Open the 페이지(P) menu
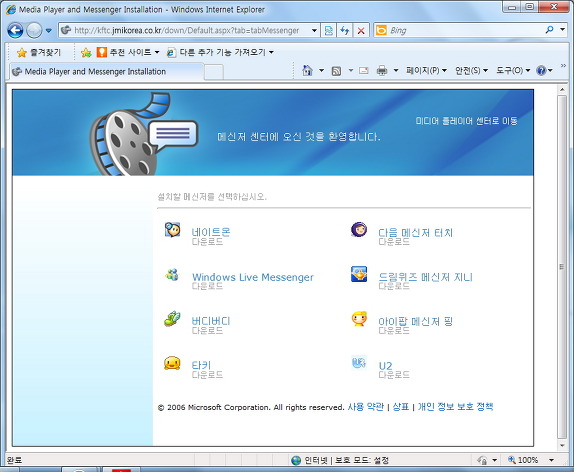Viewport: 574px width, 472px height. [426, 70]
